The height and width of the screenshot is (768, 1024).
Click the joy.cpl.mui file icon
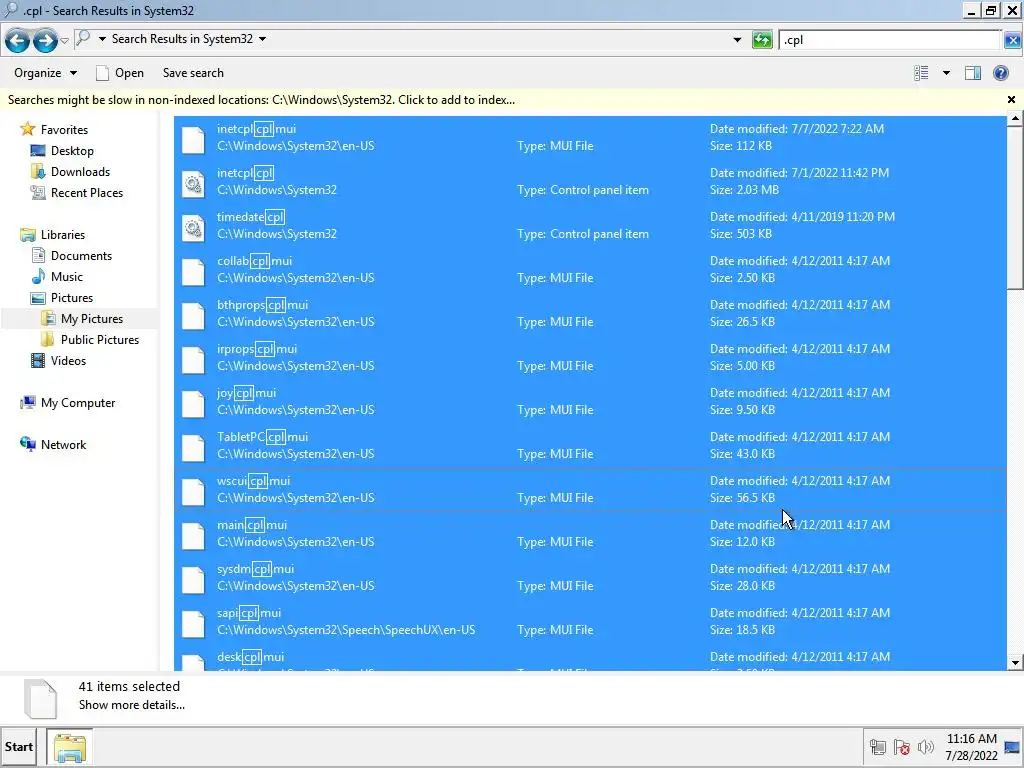click(193, 404)
